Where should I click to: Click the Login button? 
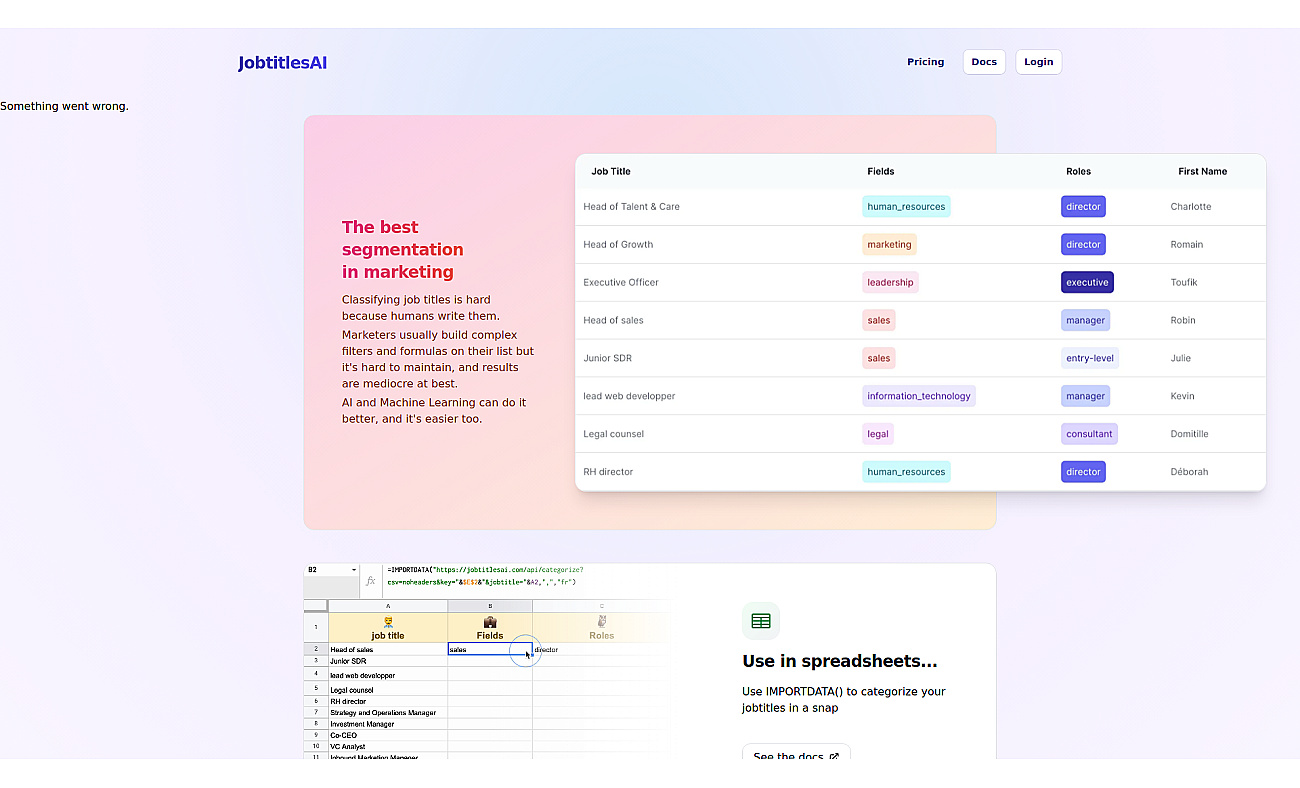point(1038,62)
